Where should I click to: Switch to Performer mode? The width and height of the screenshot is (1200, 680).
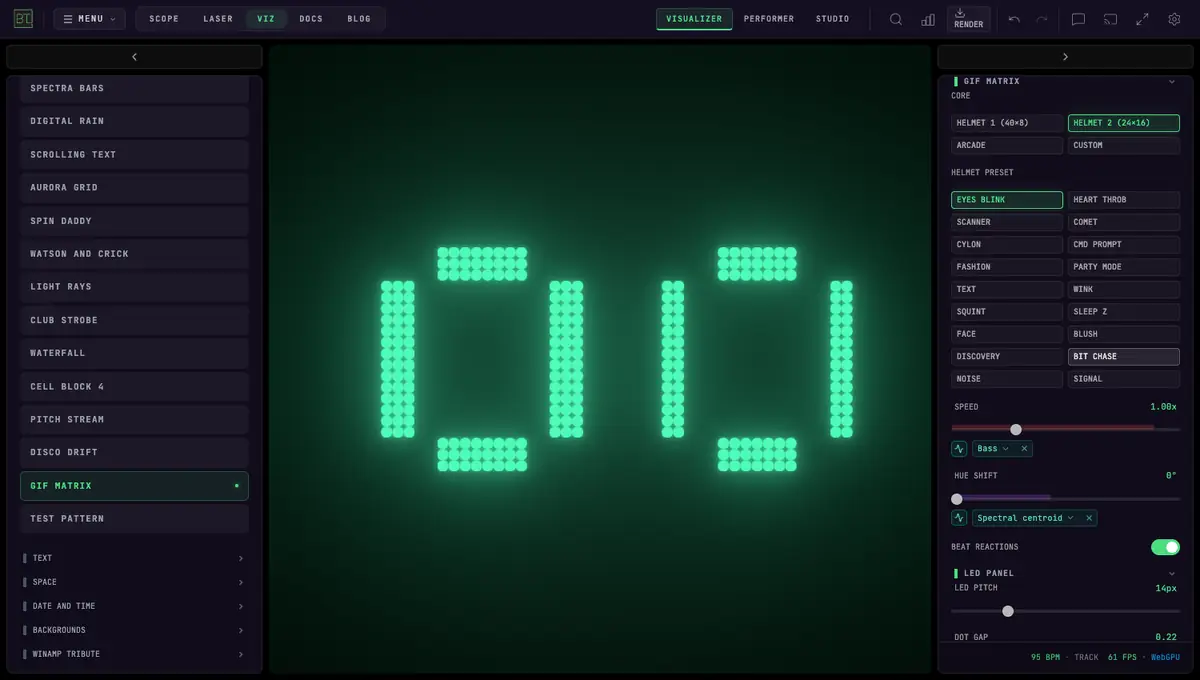(x=769, y=19)
